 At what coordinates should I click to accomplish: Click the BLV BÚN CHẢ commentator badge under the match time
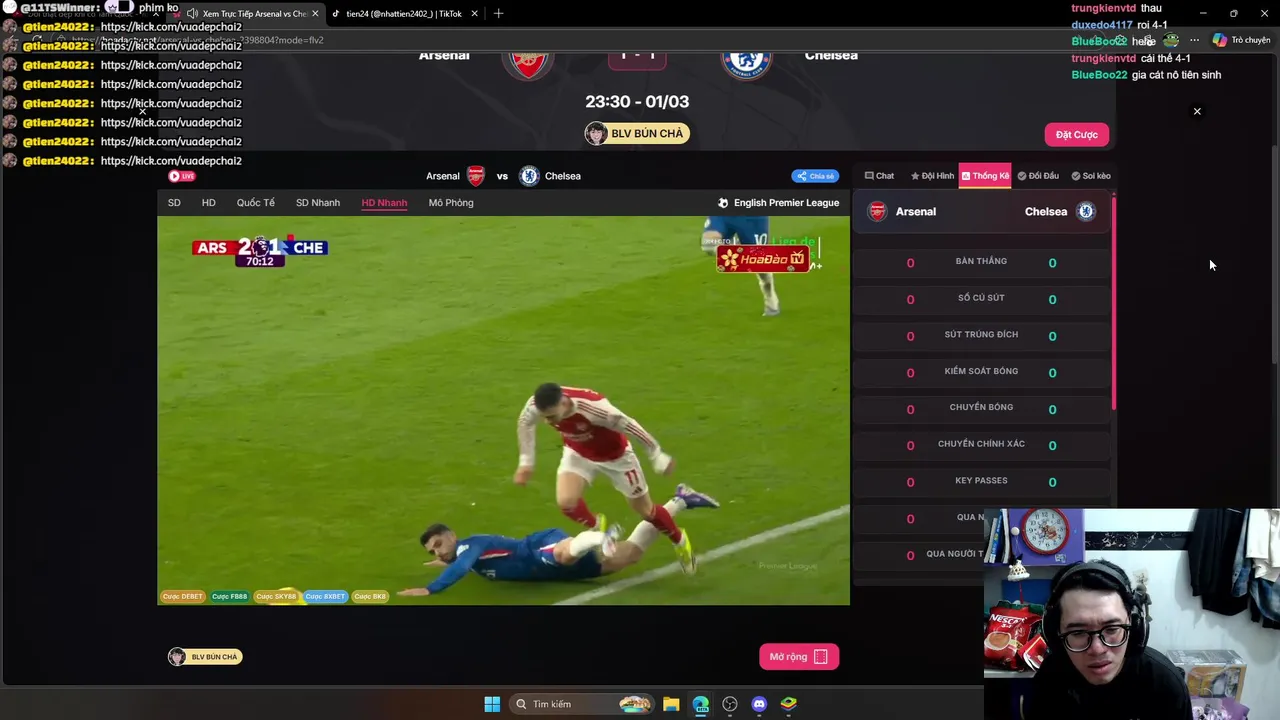(637, 134)
